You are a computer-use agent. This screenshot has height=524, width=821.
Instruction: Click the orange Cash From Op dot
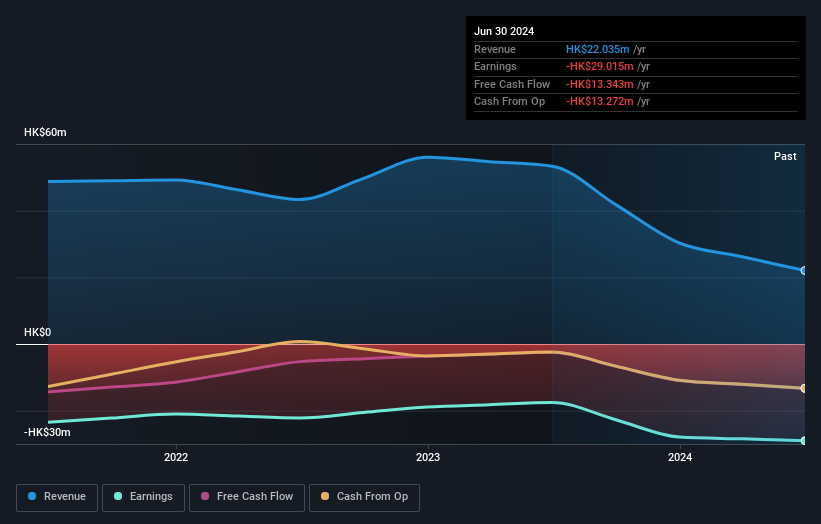click(325, 496)
